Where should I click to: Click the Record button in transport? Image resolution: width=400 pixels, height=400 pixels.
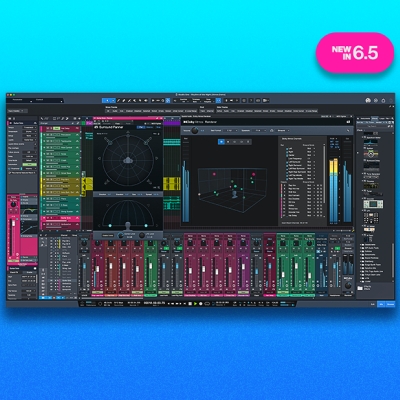coord(201,304)
